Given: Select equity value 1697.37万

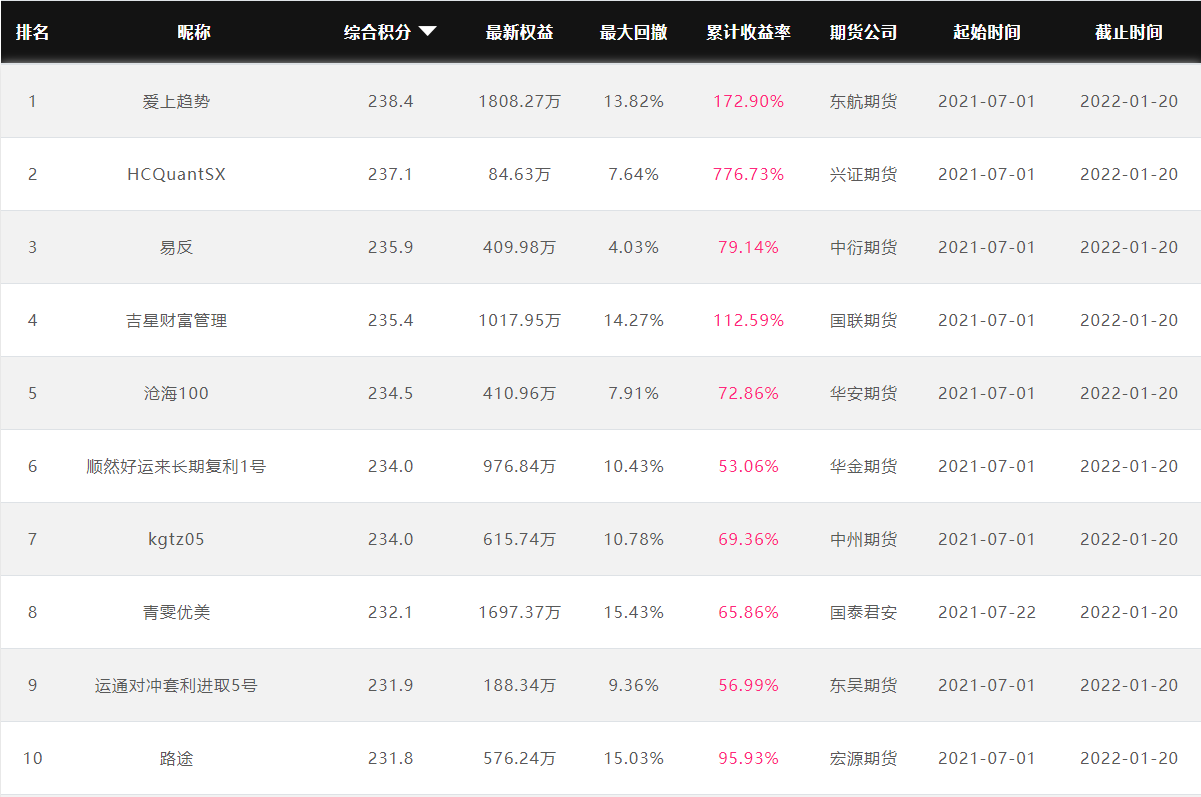Looking at the screenshot, I should point(519,612).
